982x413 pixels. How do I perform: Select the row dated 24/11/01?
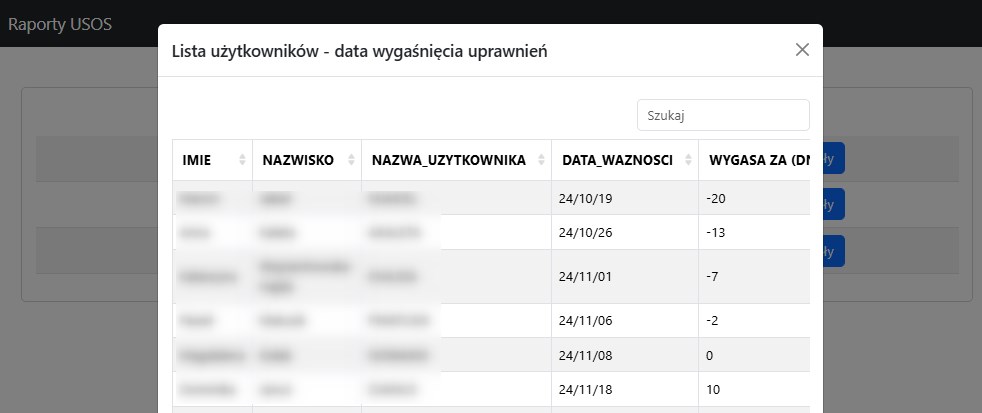click(491, 276)
